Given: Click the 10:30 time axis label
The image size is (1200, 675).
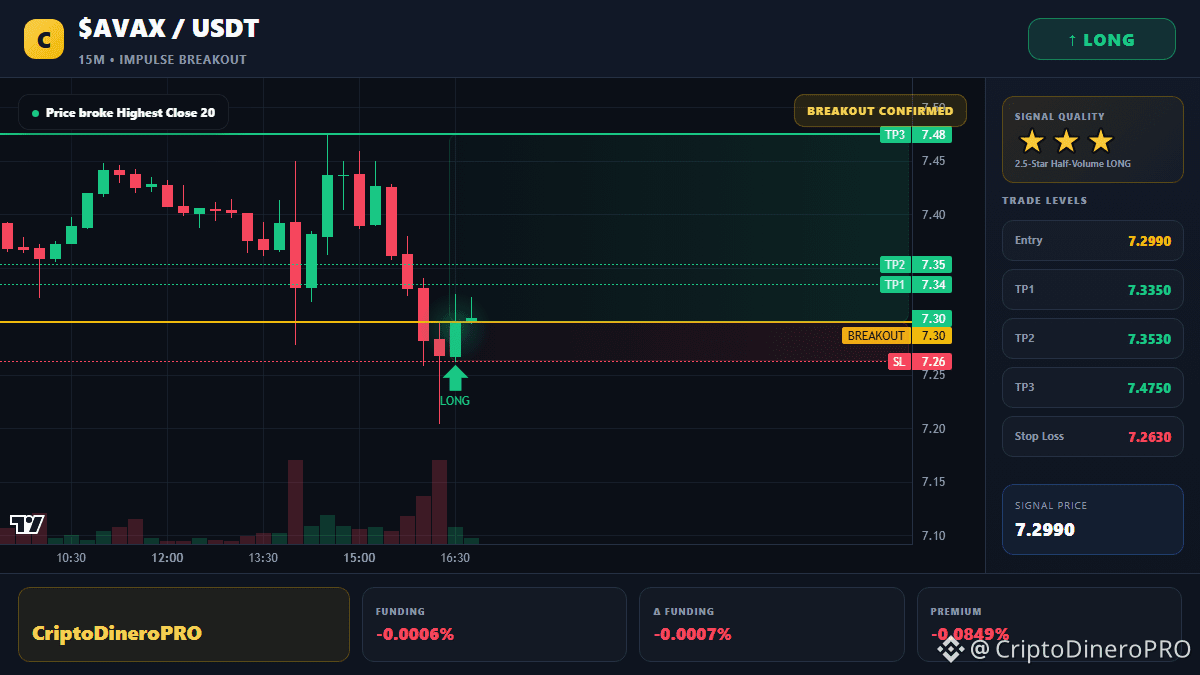Looking at the screenshot, I should (x=71, y=558).
